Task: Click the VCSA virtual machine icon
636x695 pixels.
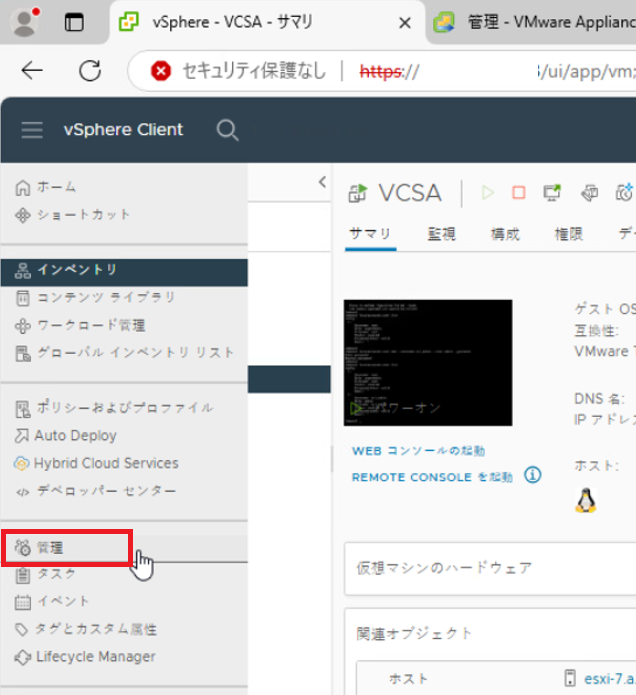Action: (x=357, y=193)
